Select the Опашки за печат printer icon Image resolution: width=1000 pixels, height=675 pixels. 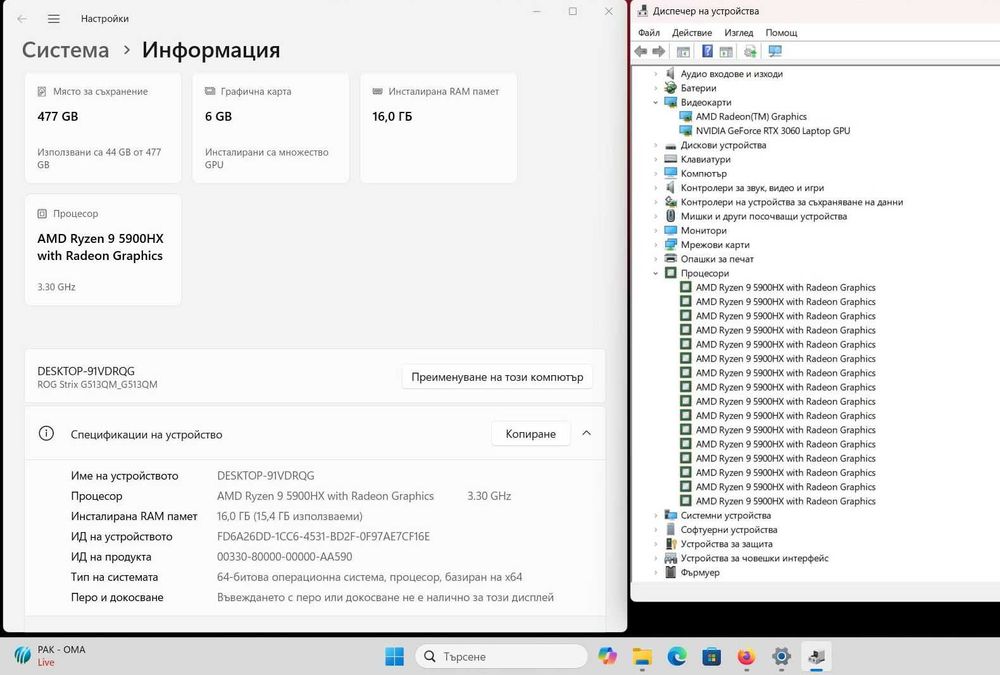pyautogui.click(x=670, y=259)
